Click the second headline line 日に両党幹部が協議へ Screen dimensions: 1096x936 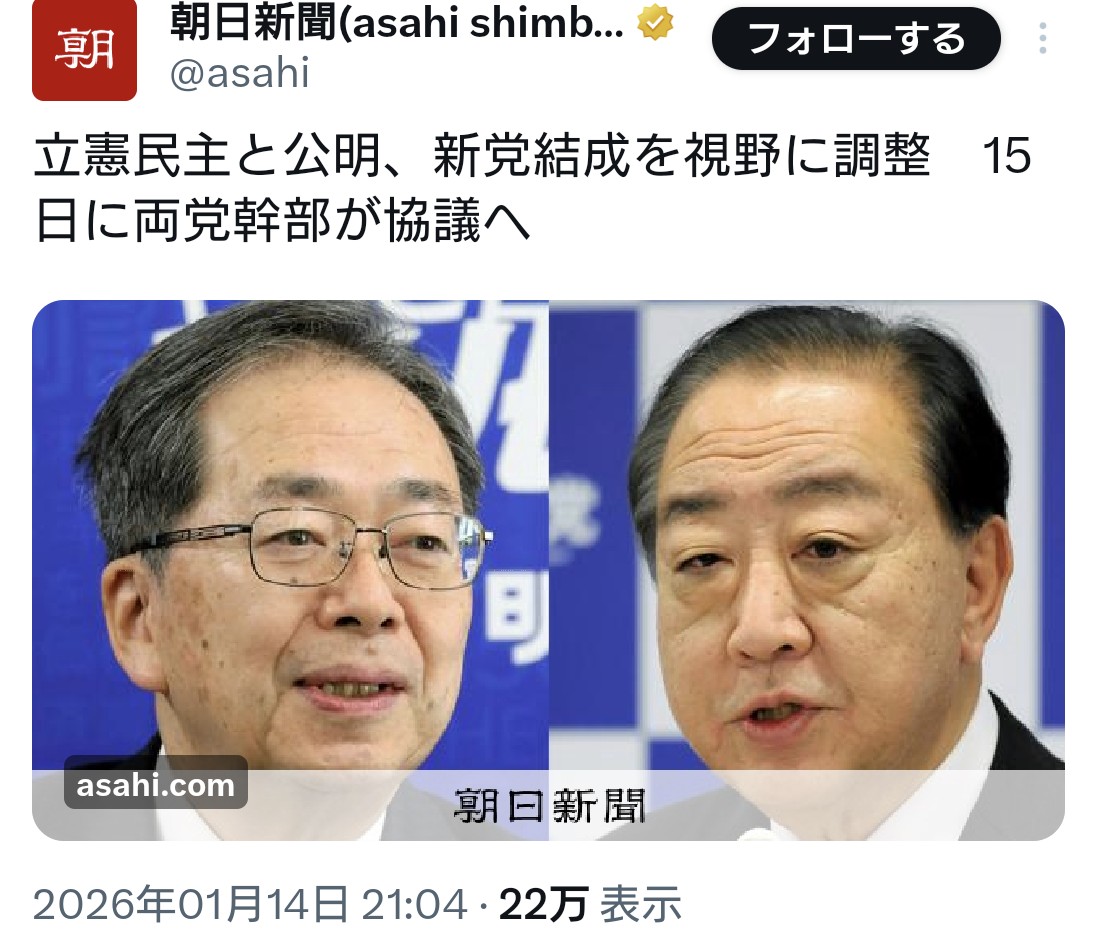[x=282, y=222]
